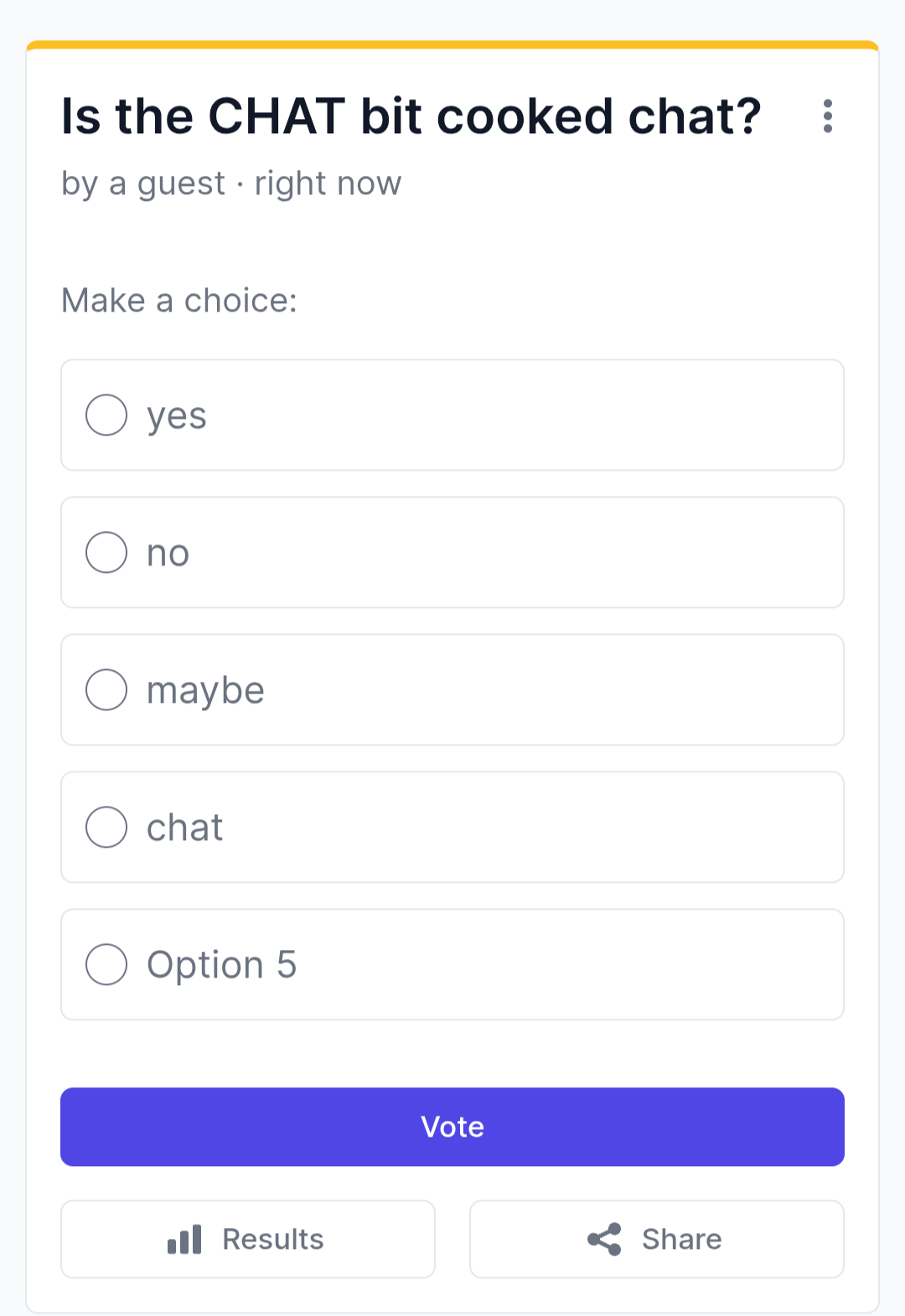Choose the 'maybe' radio circle
Image resolution: width=905 pixels, height=1316 pixels.
click(106, 690)
